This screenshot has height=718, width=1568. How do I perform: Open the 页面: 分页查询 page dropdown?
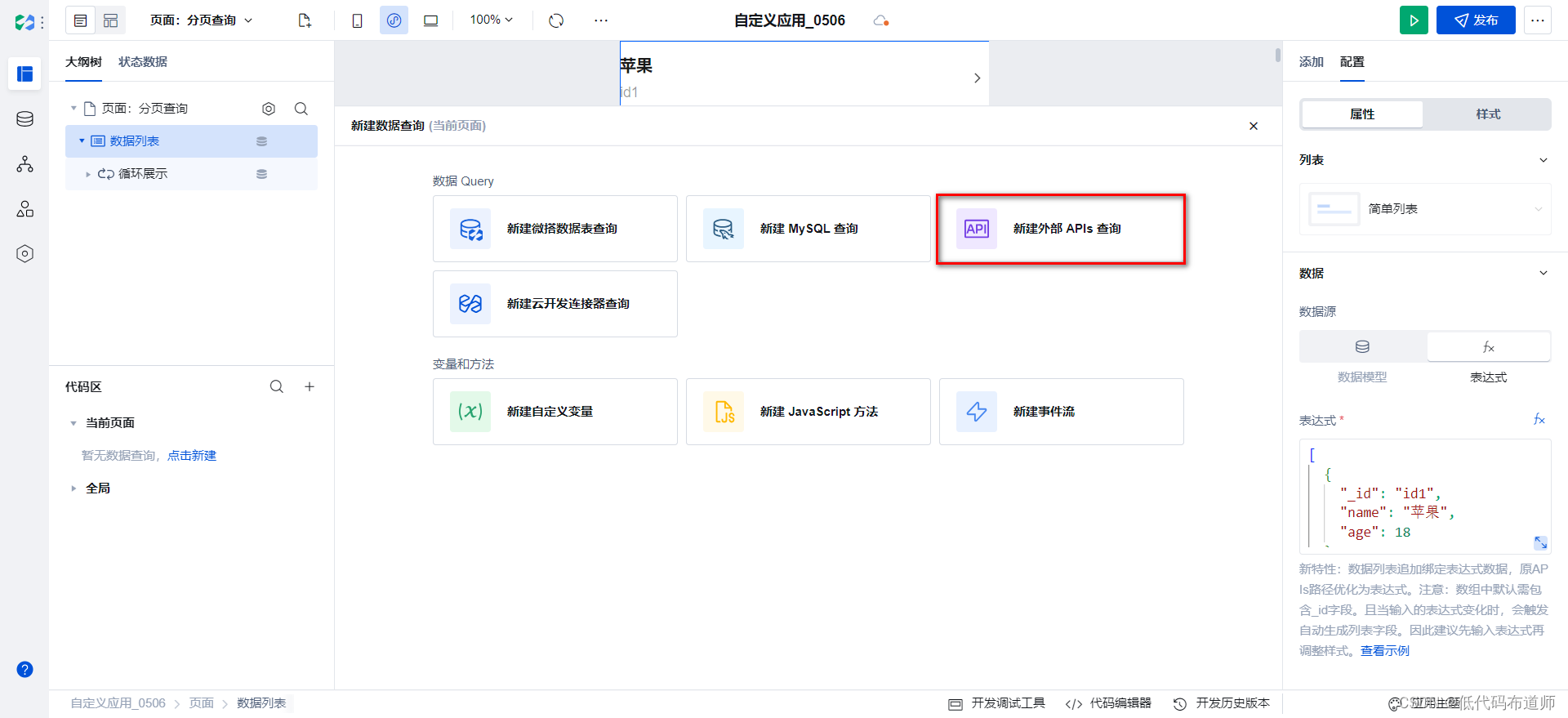click(x=202, y=20)
